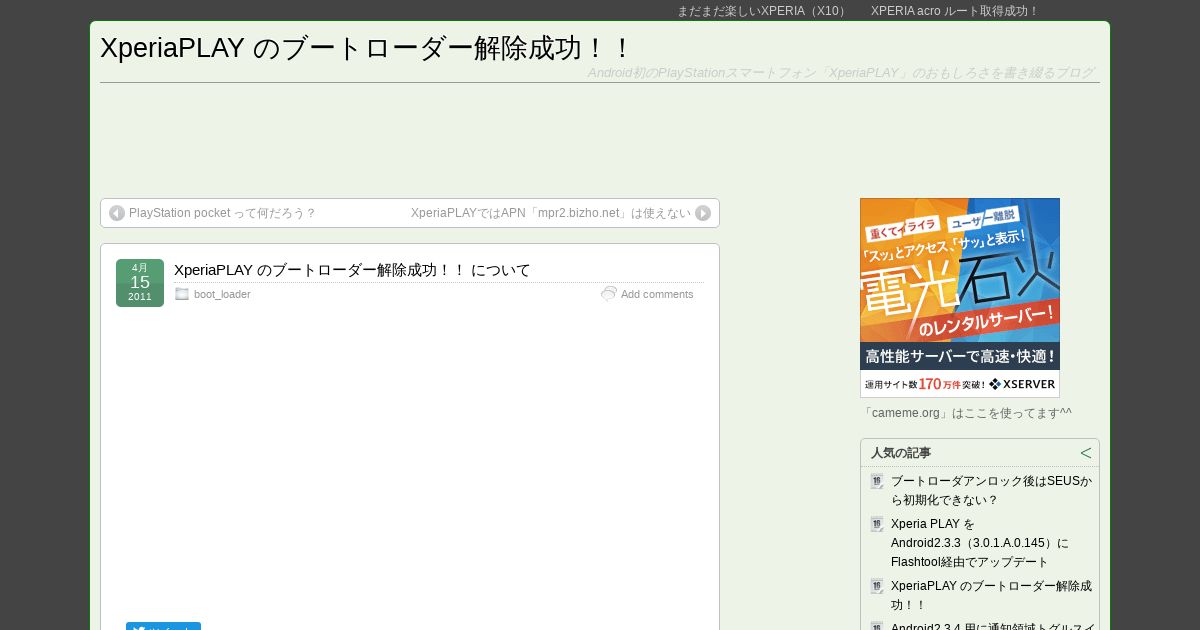This screenshot has width=1200, height=630.
Task: Click blog subtitle Android初のPlayStationスマートフォン text
Action: coord(841,73)
